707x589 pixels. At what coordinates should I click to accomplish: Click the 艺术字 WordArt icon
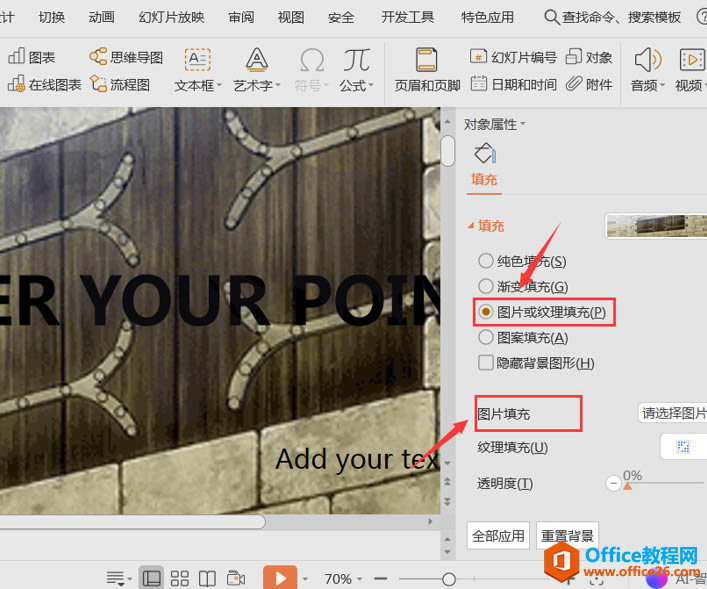[257, 60]
